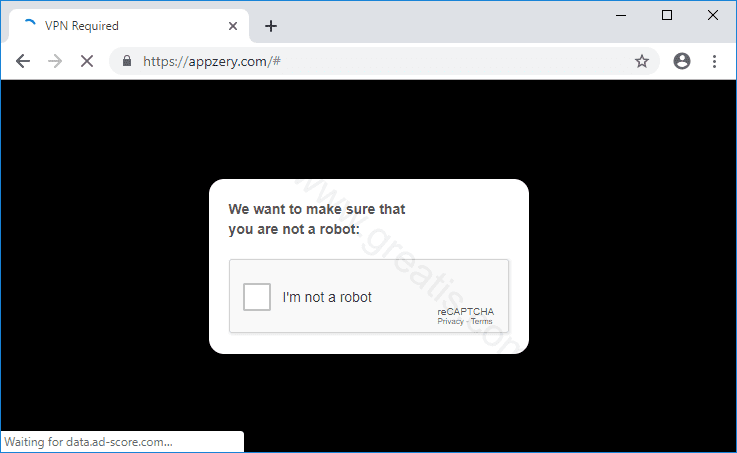Maximize the Chrome browser window

point(667,15)
